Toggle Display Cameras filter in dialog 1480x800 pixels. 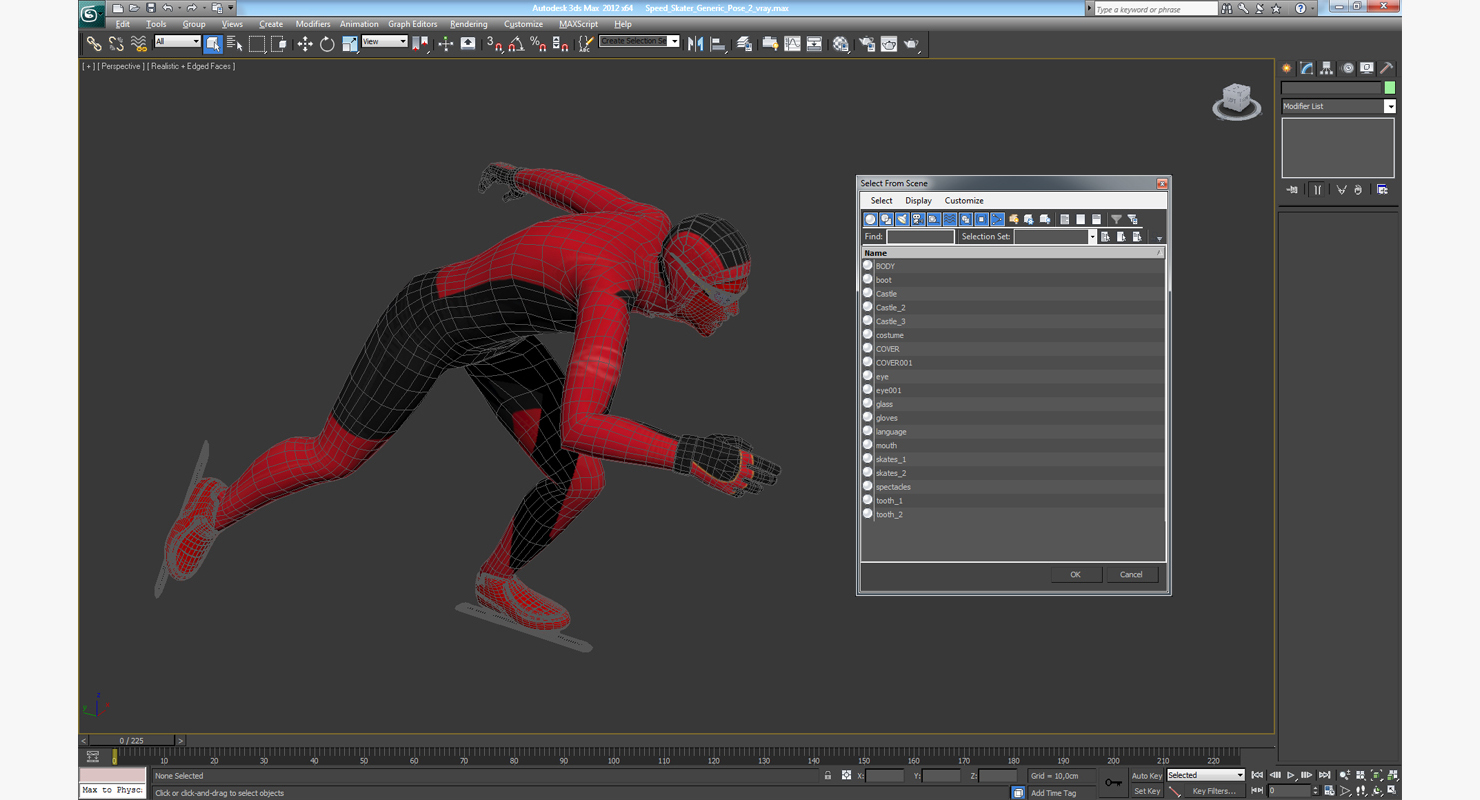(918, 219)
